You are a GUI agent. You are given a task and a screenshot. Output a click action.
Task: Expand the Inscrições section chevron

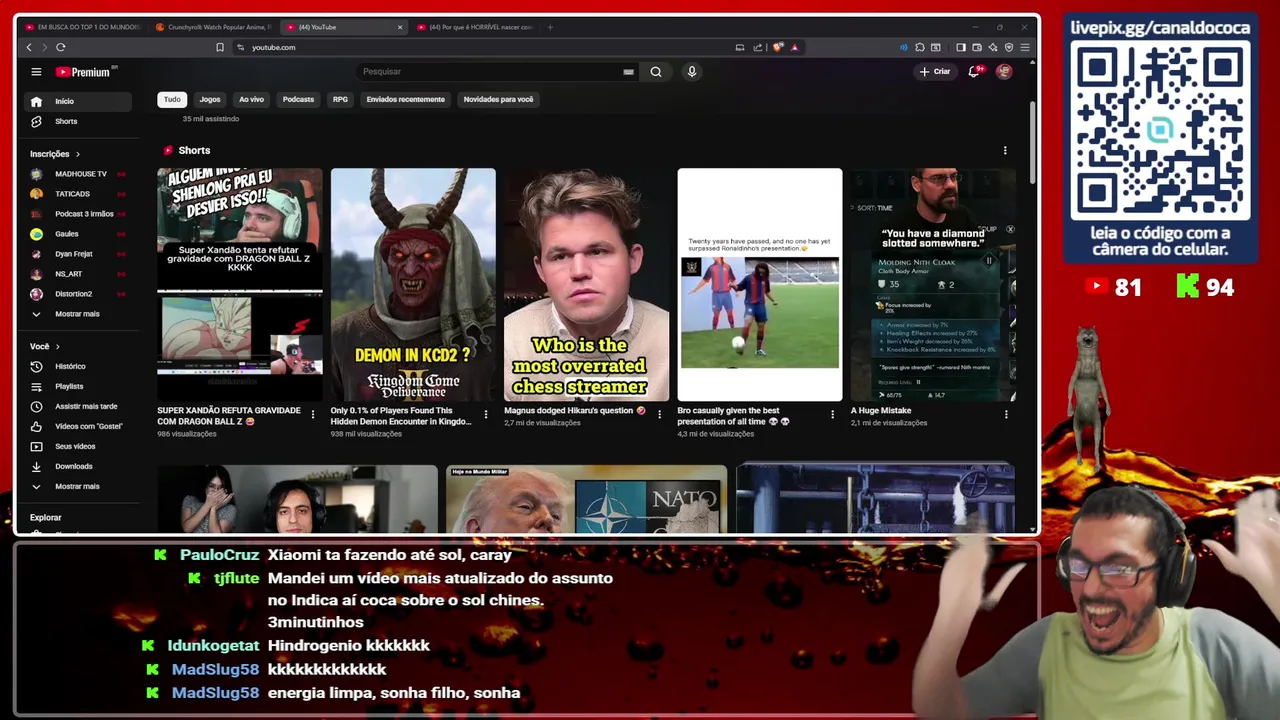coord(77,154)
